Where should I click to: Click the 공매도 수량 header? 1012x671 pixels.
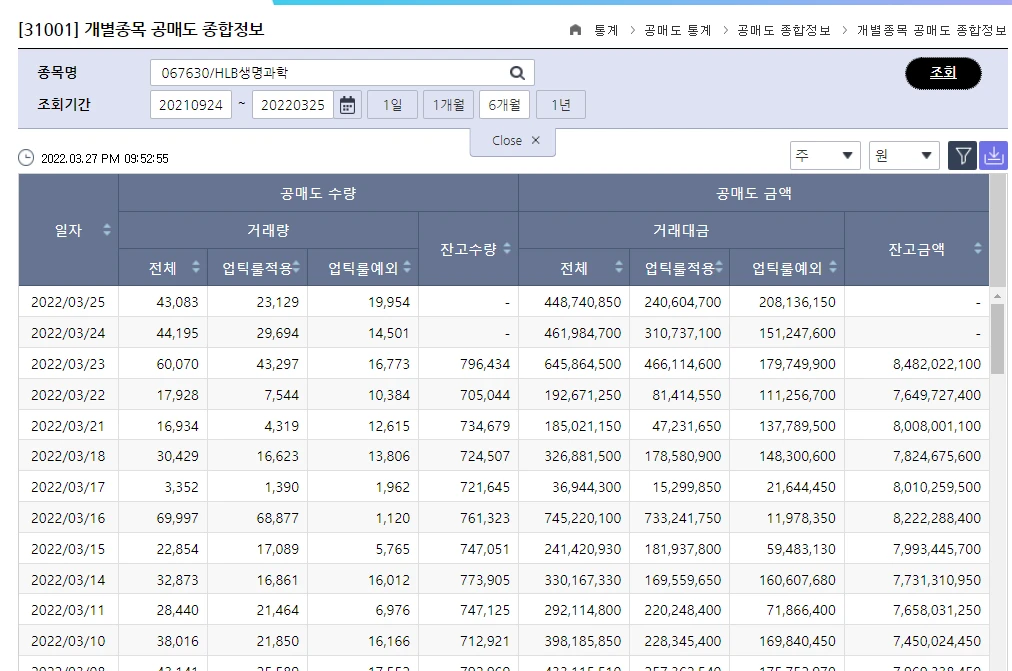click(318, 193)
